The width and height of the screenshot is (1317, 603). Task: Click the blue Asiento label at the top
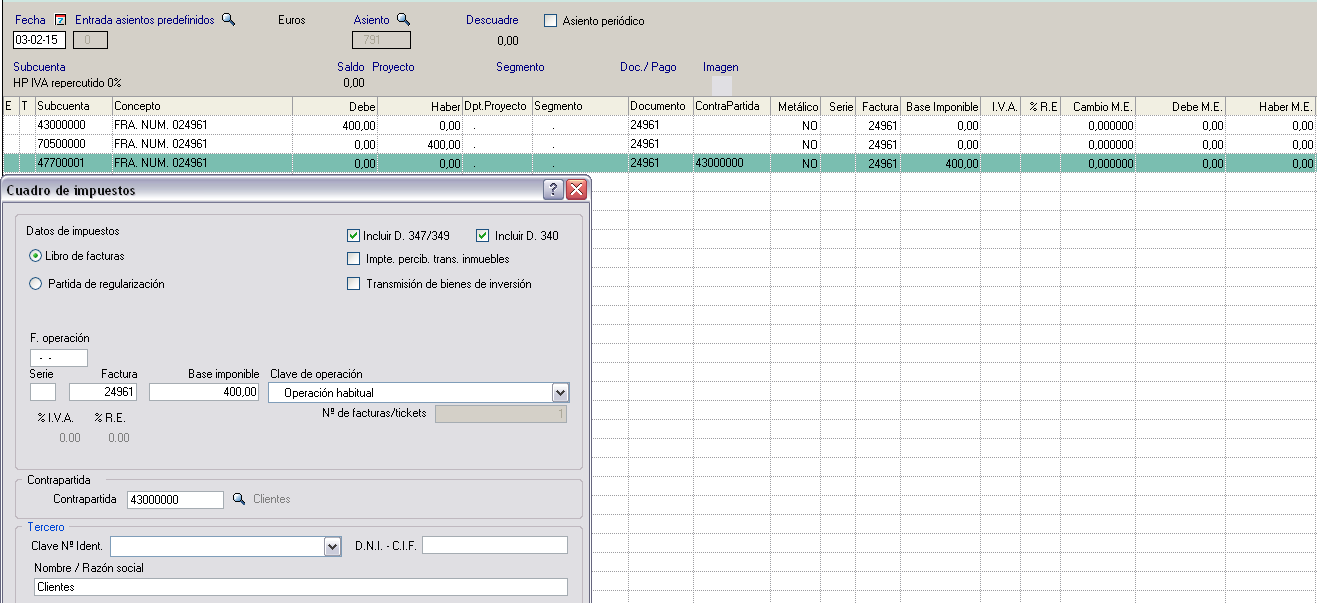tap(372, 20)
